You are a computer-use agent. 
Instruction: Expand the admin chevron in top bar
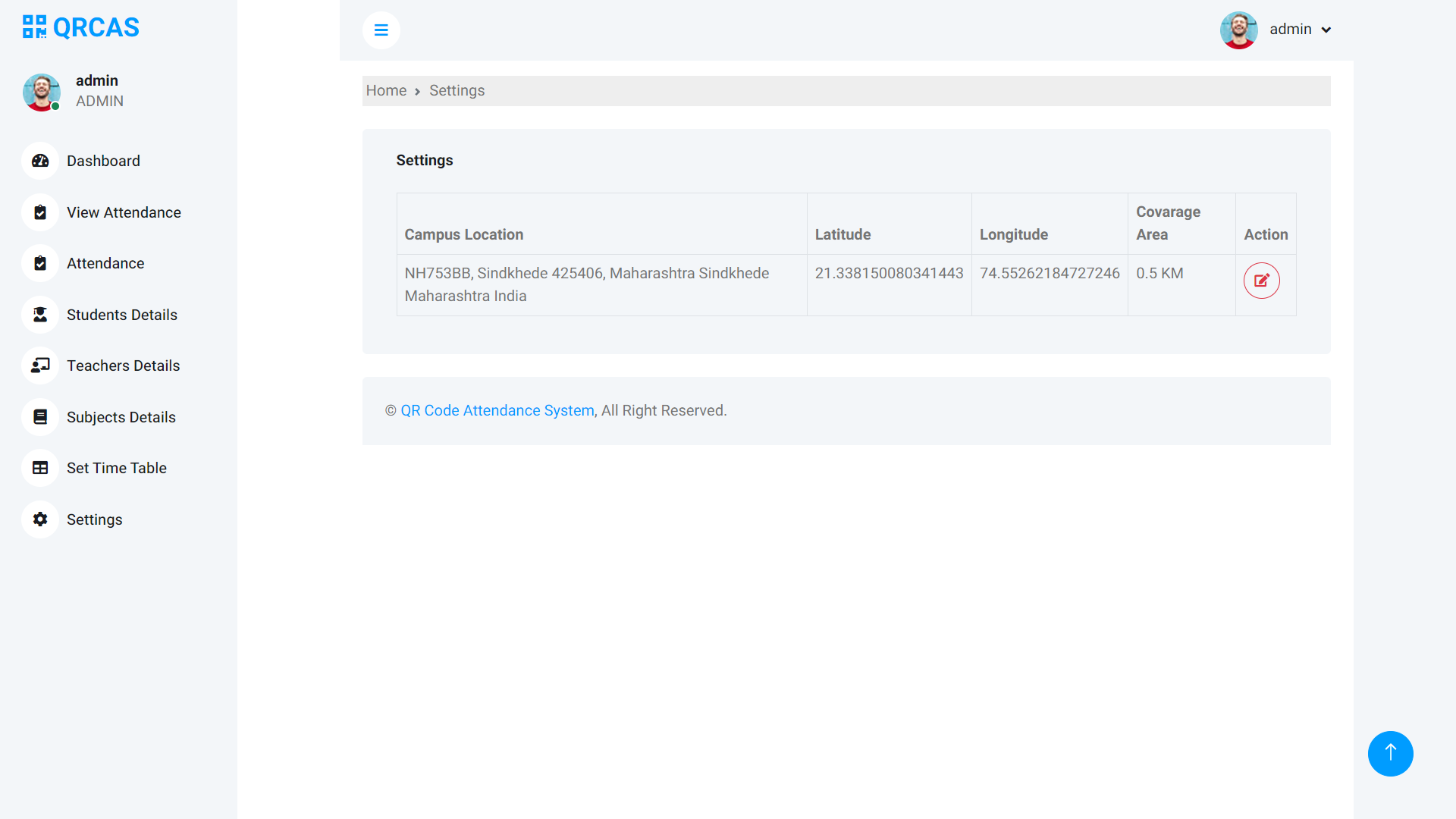pos(1326,30)
